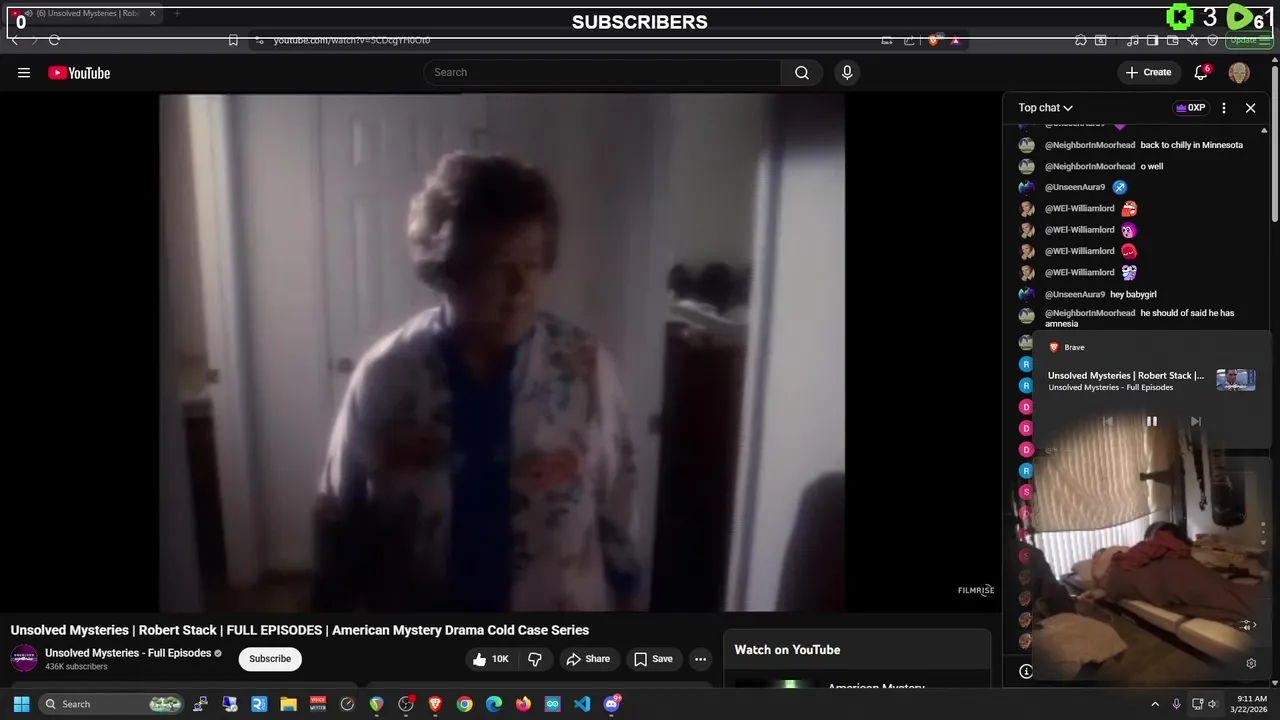The width and height of the screenshot is (1280, 720).
Task: Open chat info icon at bottom
Action: [x=1025, y=671]
